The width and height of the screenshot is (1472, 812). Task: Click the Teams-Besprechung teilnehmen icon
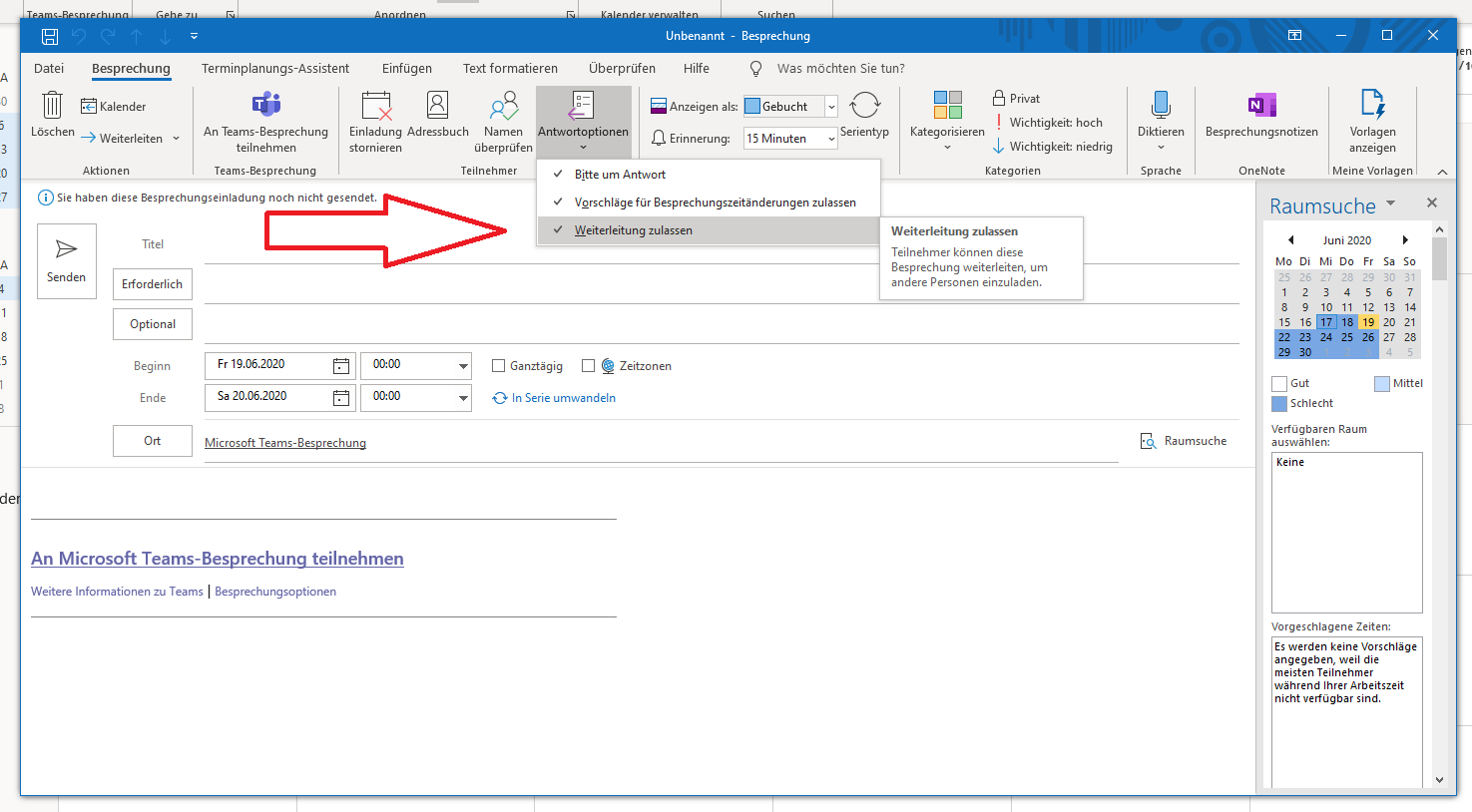265,105
